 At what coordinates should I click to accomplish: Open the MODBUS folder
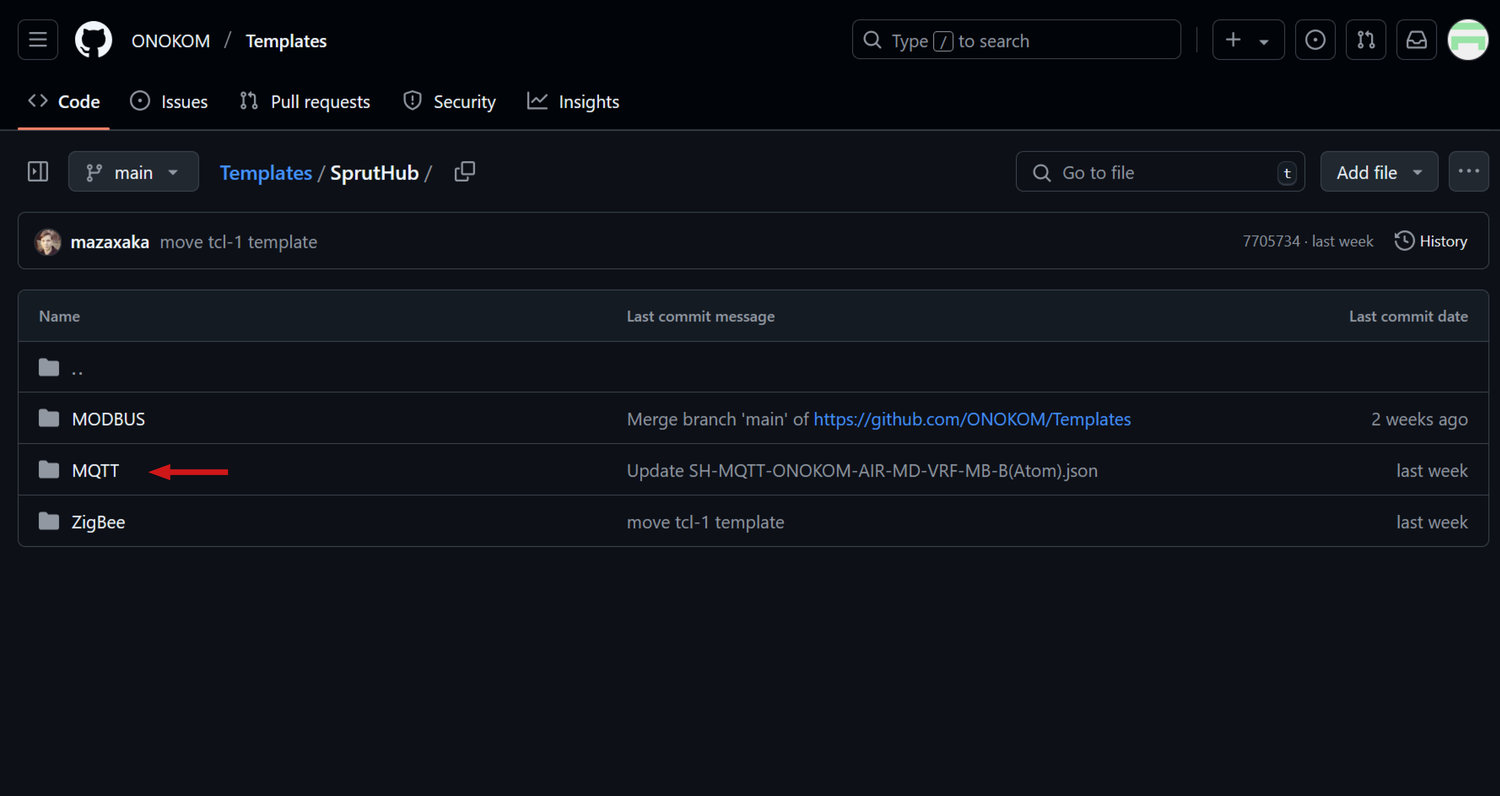108,419
